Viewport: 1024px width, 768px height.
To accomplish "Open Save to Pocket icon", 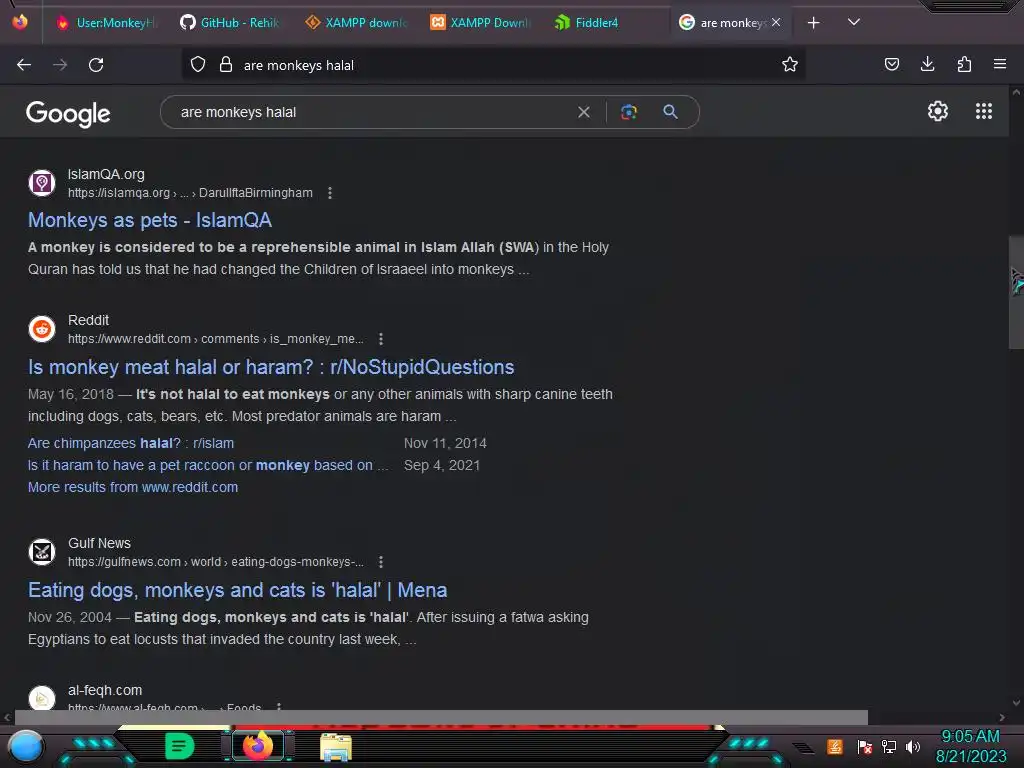I will point(891,64).
